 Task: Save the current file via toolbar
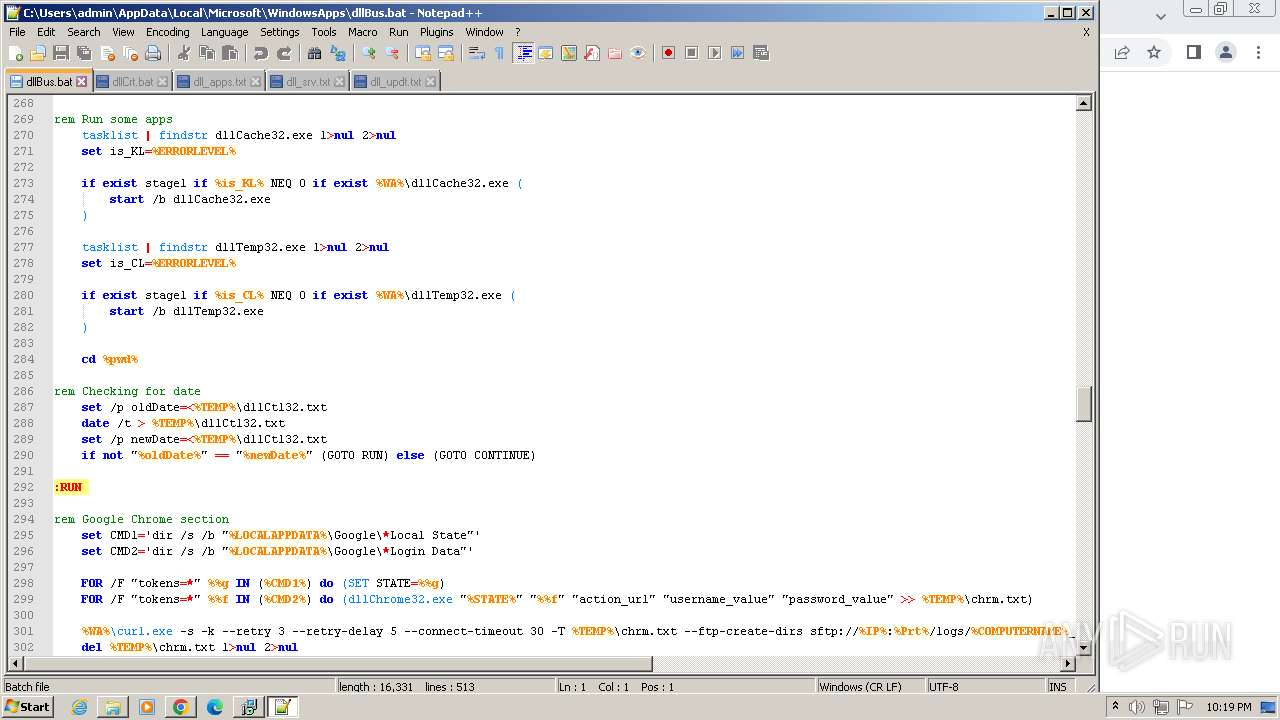click(x=61, y=53)
